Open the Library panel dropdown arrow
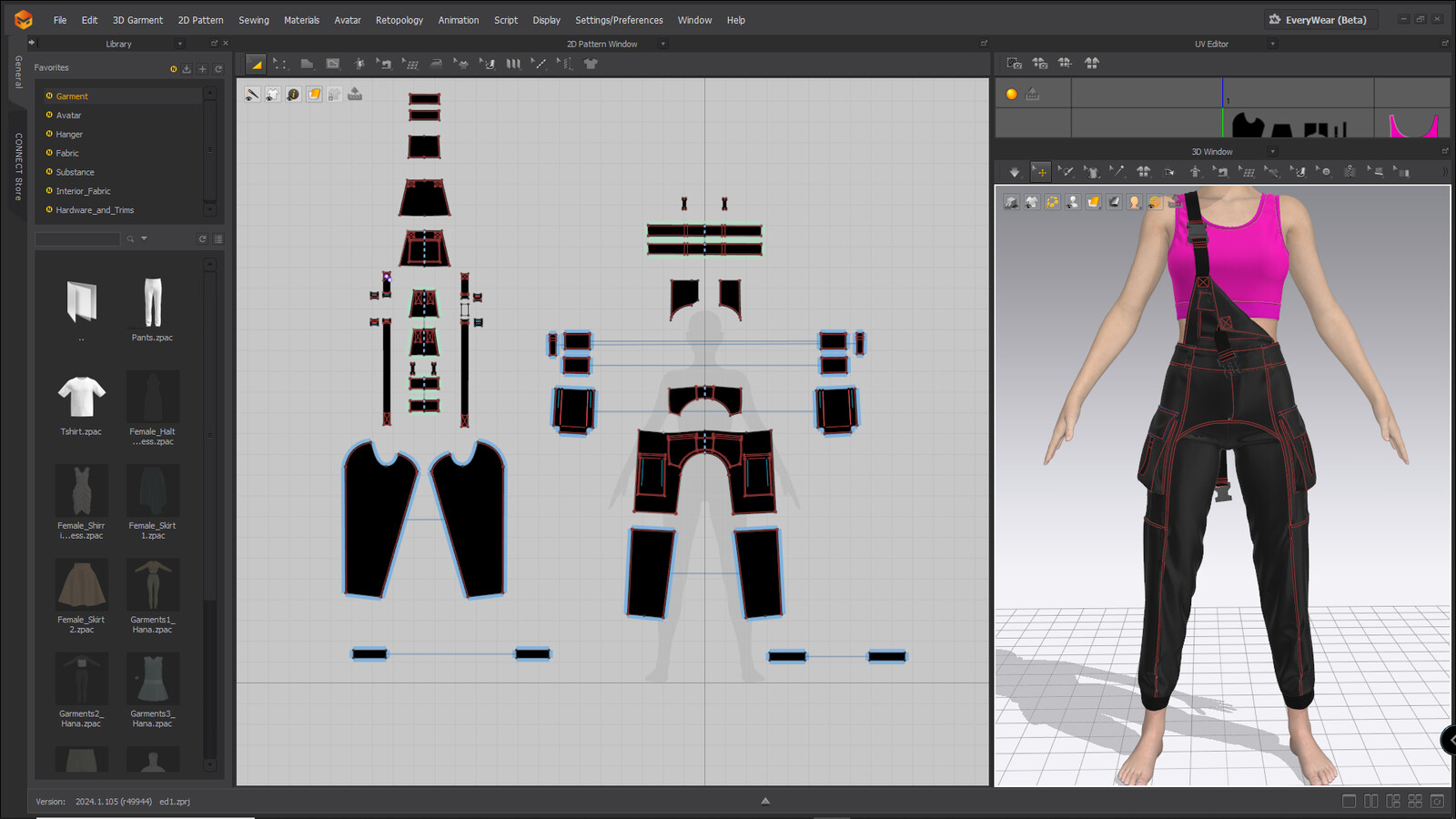 coord(180,44)
